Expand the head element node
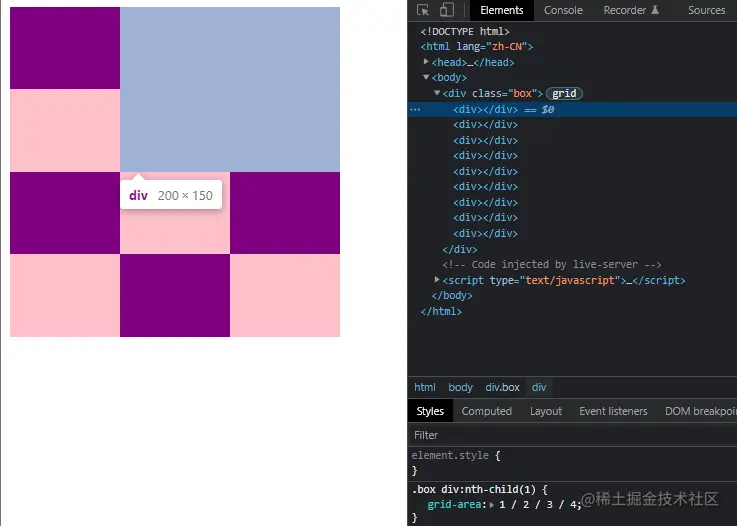Image resolution: width=737 pixels, height=526 pixels. 426,62
